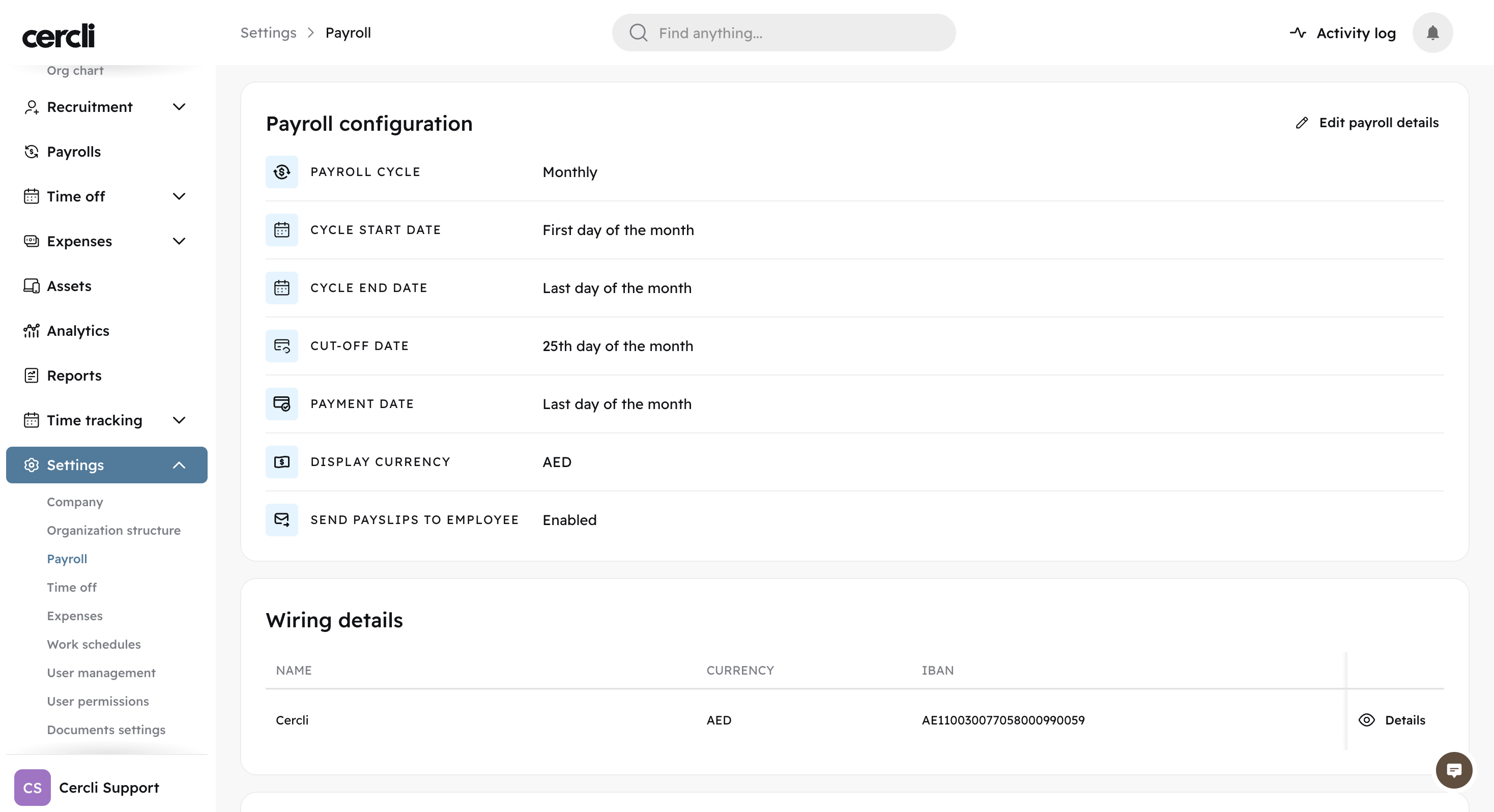Click the display currency icon

click(282, 461)
